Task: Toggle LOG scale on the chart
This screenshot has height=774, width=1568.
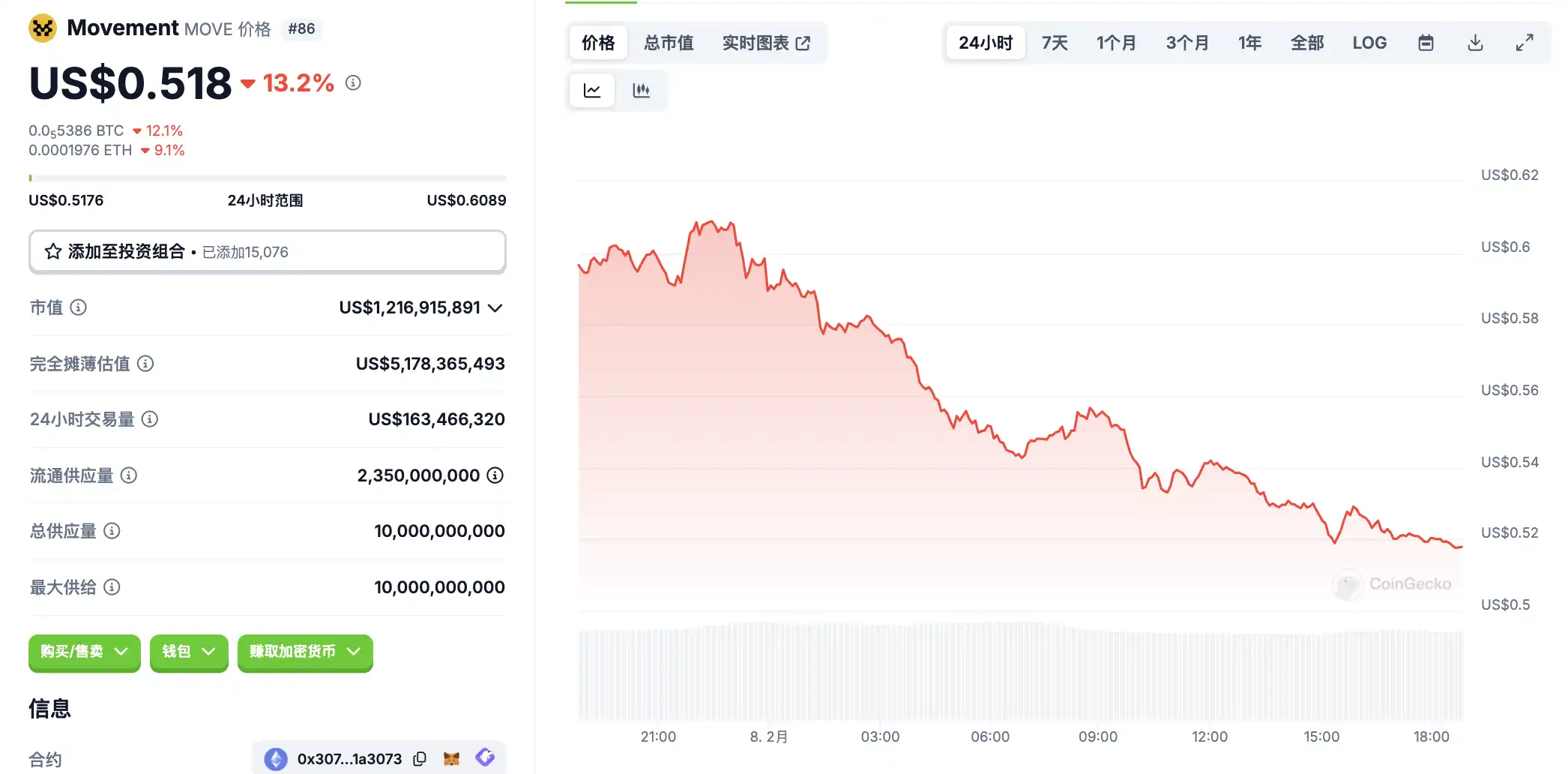Action: 1369,43
